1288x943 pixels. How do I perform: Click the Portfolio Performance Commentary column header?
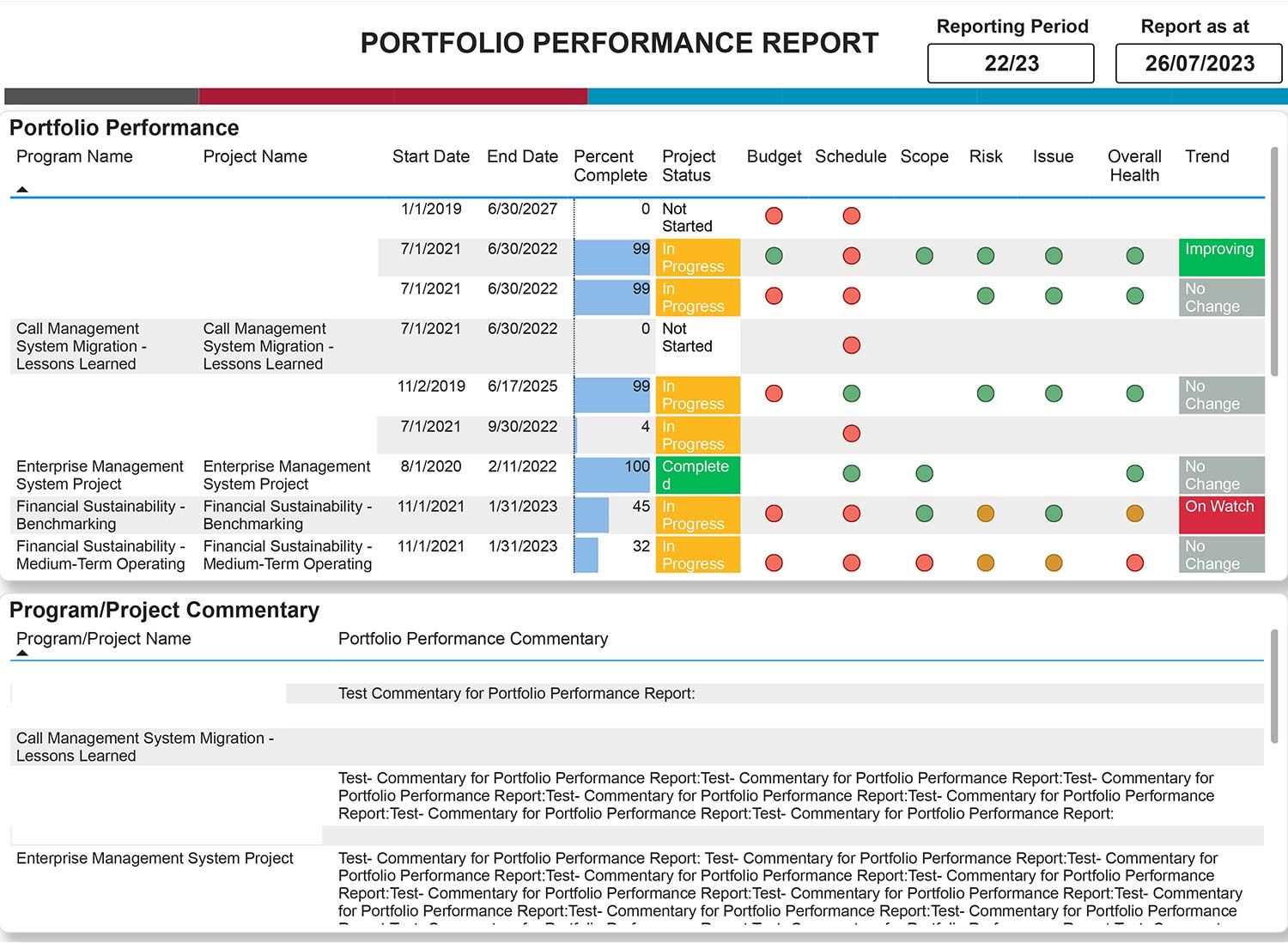point(473,639)
